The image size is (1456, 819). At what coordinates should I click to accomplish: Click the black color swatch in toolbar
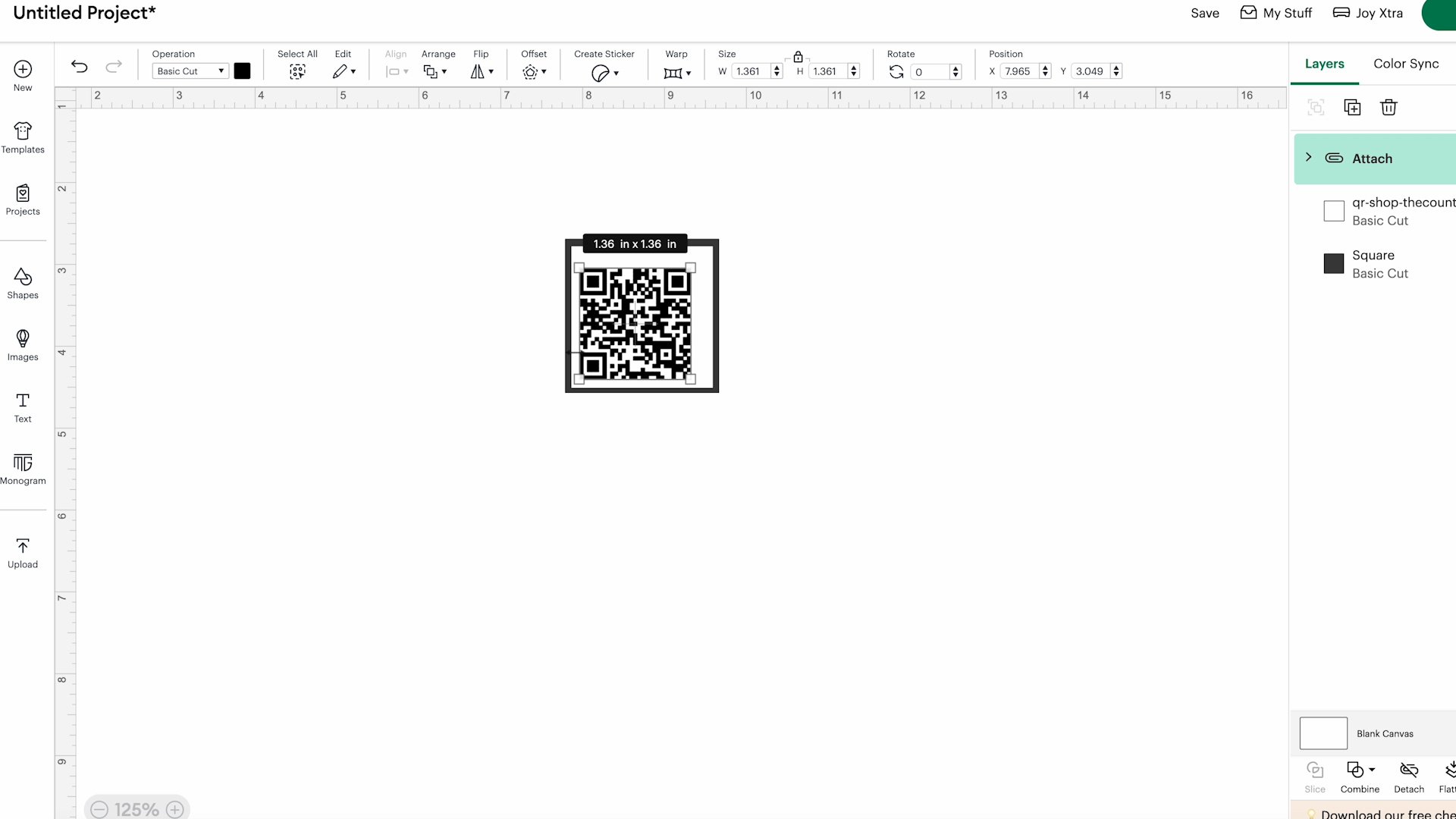[241, 71]
